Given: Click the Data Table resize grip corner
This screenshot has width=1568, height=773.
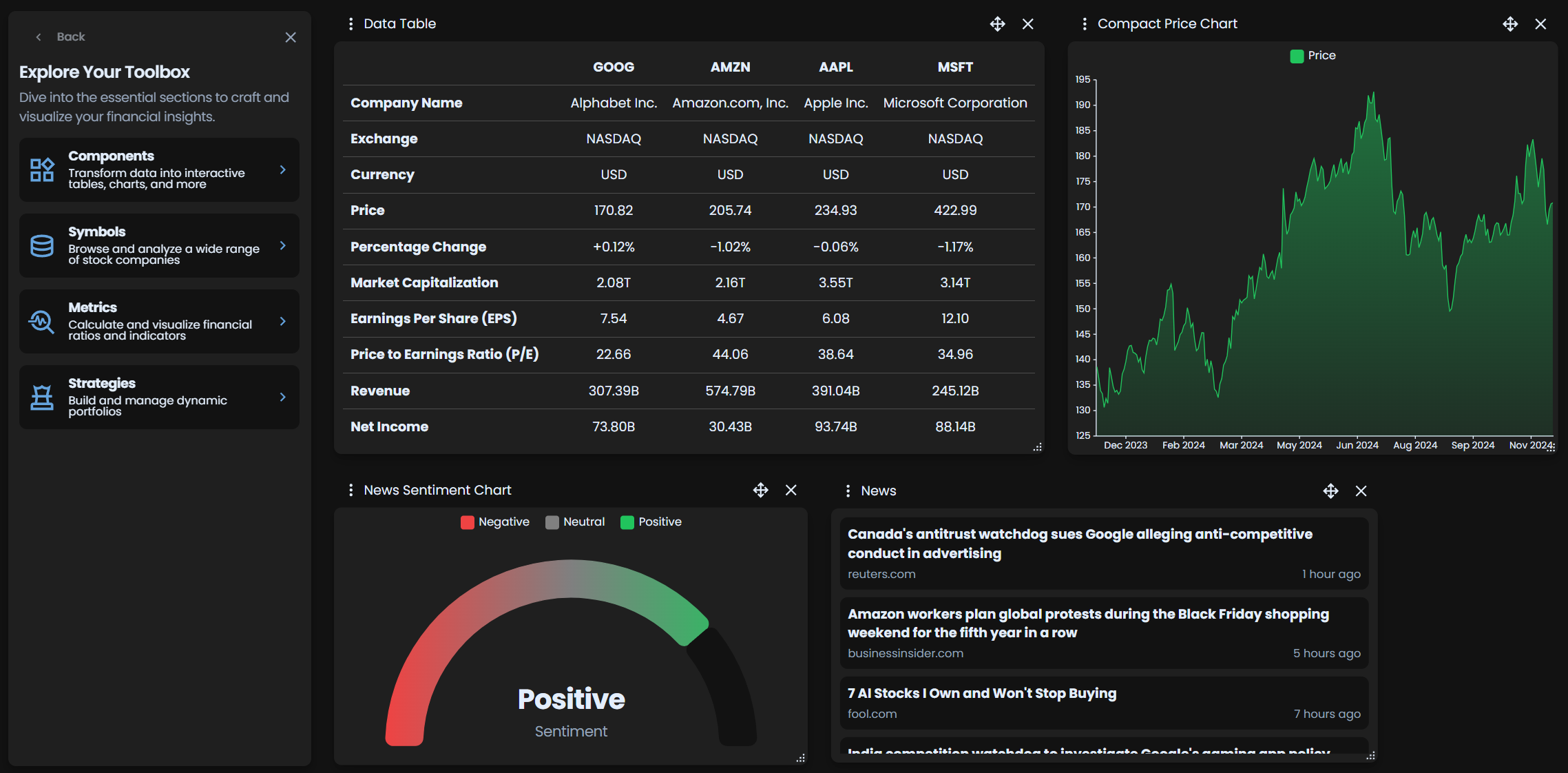Looking at the screenshot, I should click(1038, 447).
